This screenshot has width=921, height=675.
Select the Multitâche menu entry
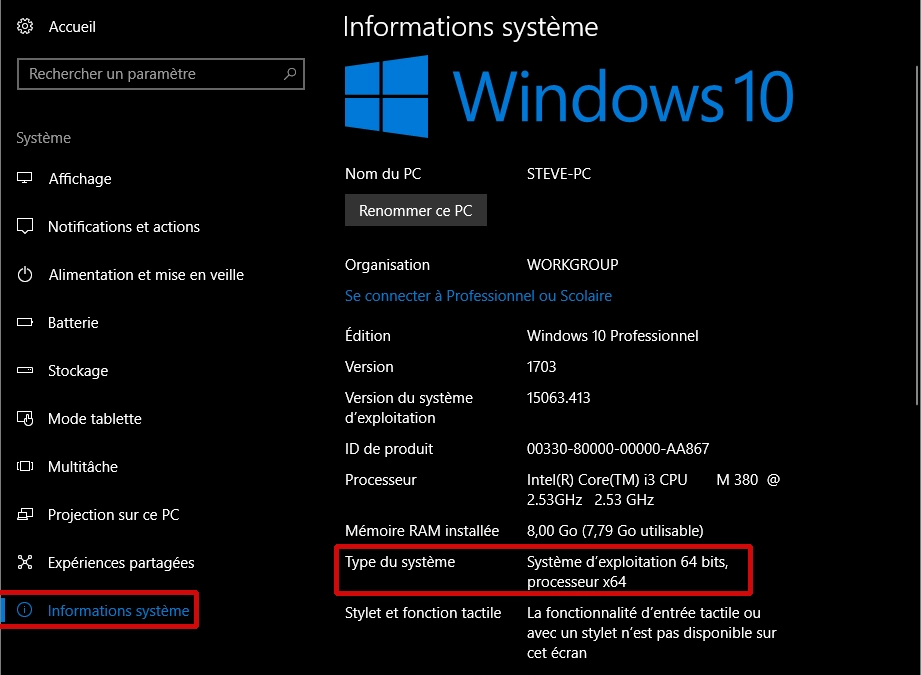coord(83,467)
